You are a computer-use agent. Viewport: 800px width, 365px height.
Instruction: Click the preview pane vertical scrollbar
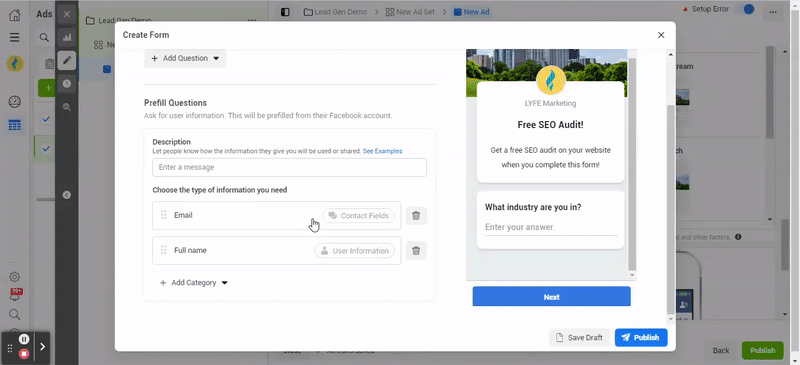click(632, 163)
